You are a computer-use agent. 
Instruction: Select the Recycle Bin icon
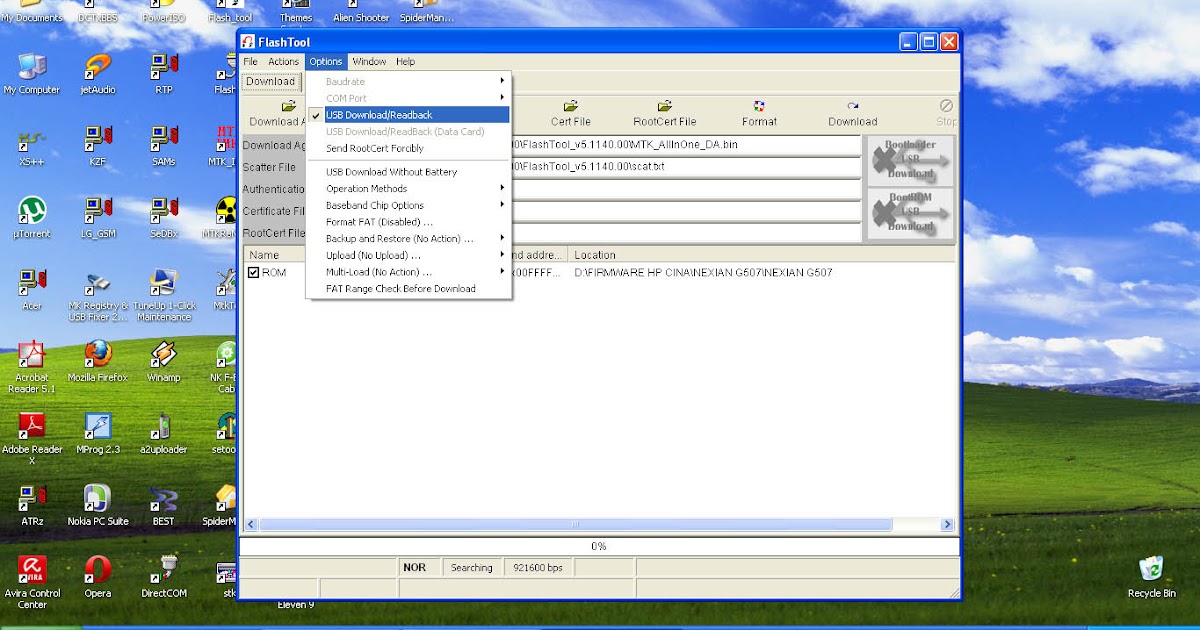pyautogui.click(x=1151, y=570)
